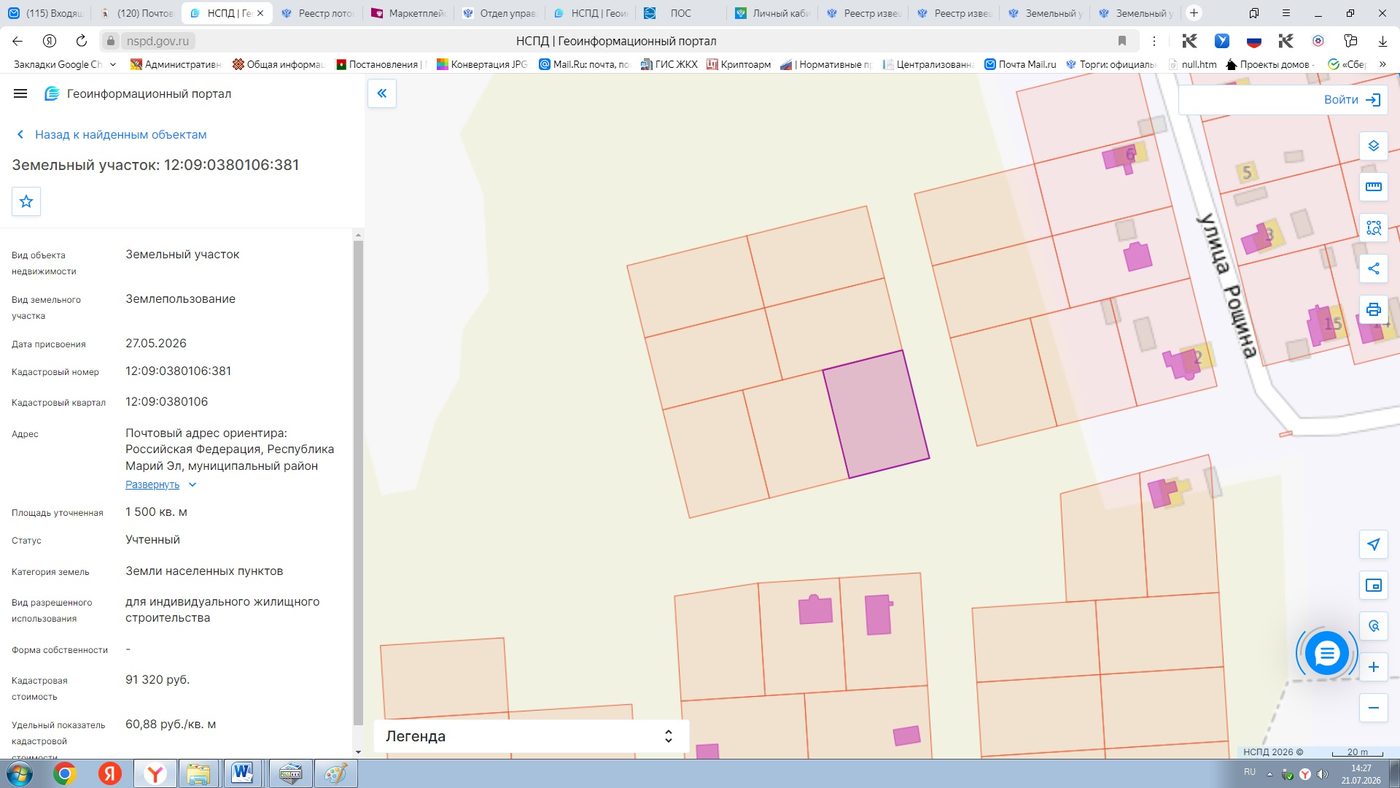Open the Легенда dropdown
Image resolution: width=1400 pixels, height=788 pixels.
pos(531,736)
